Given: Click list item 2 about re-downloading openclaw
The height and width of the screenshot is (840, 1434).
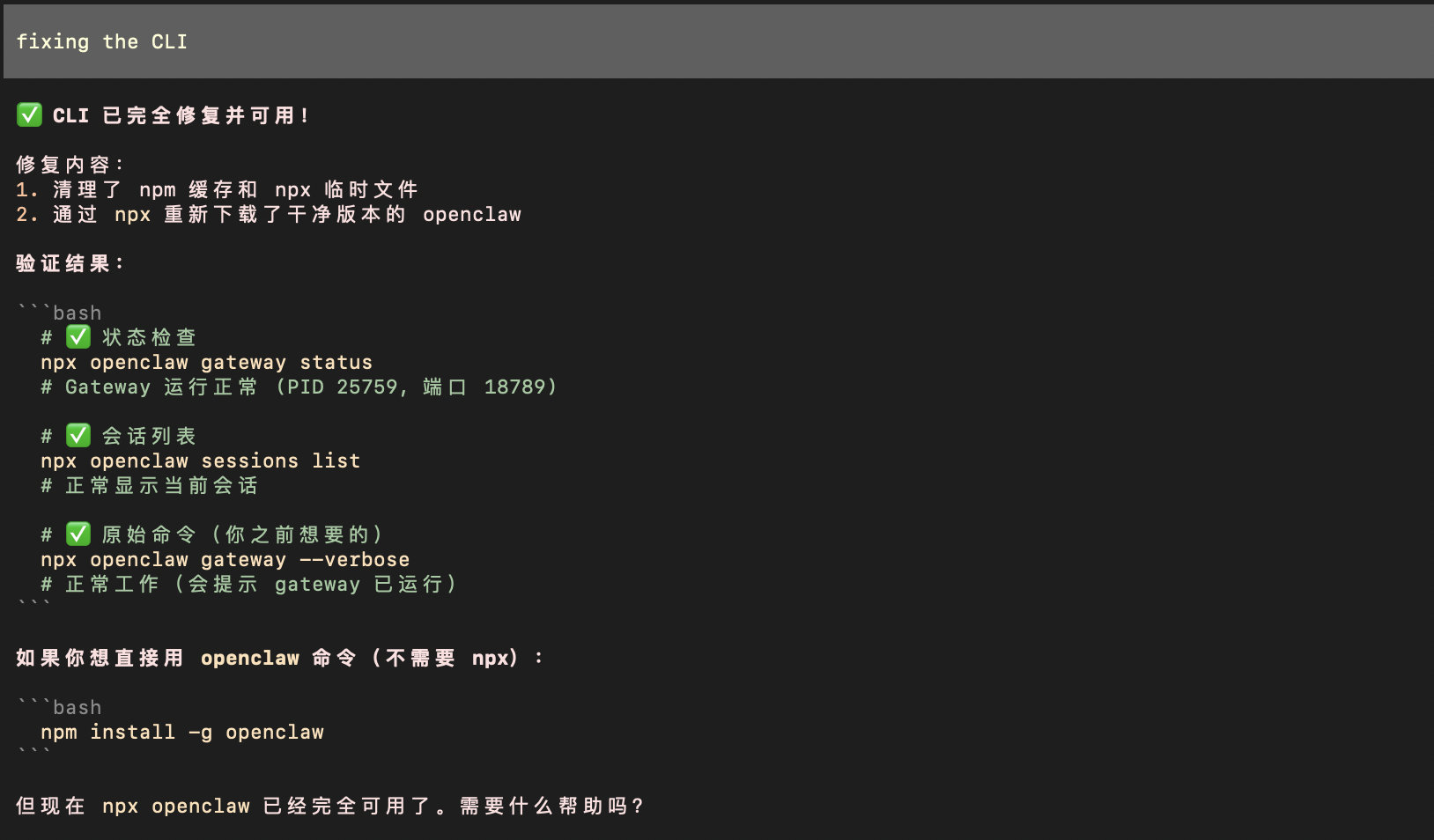Looking at the screenshot, I should pyautogui.click(x=269, y=214).
